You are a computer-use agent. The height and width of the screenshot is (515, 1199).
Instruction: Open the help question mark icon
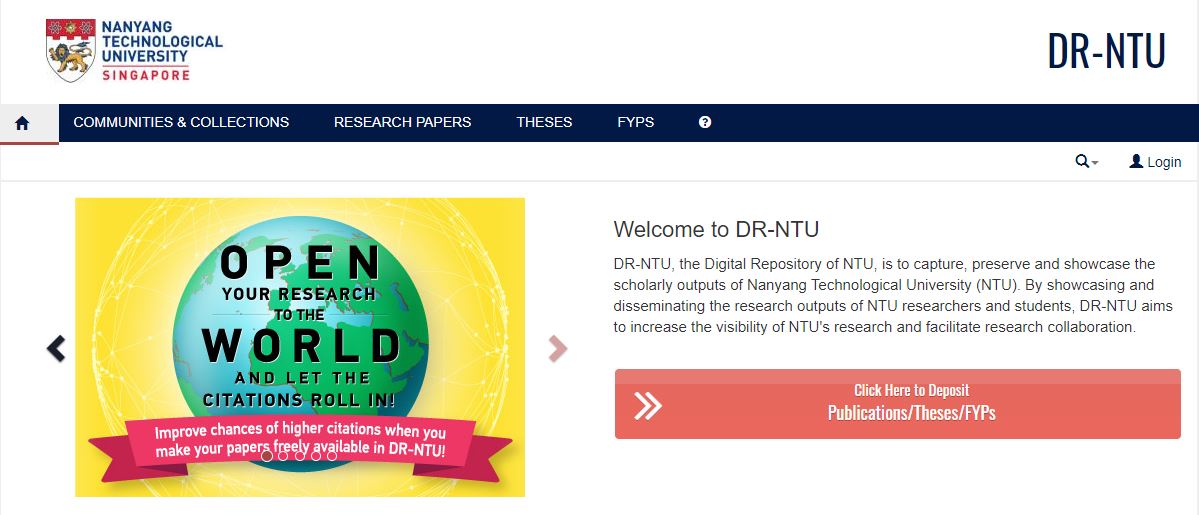[705, 122]
